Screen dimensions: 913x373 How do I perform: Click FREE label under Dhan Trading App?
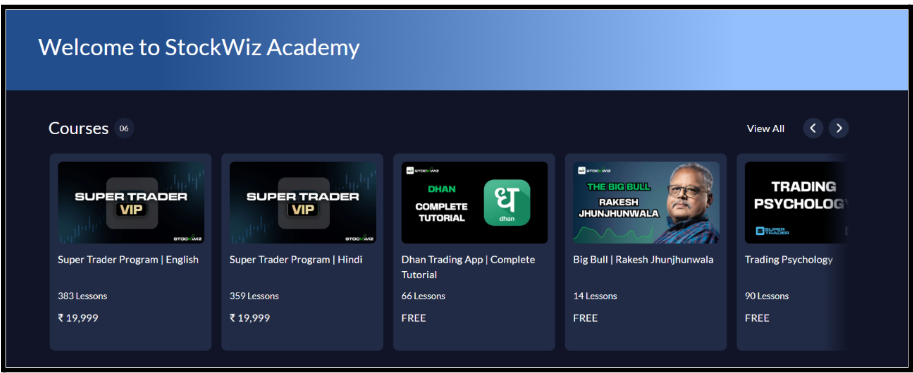click(413, 318)
